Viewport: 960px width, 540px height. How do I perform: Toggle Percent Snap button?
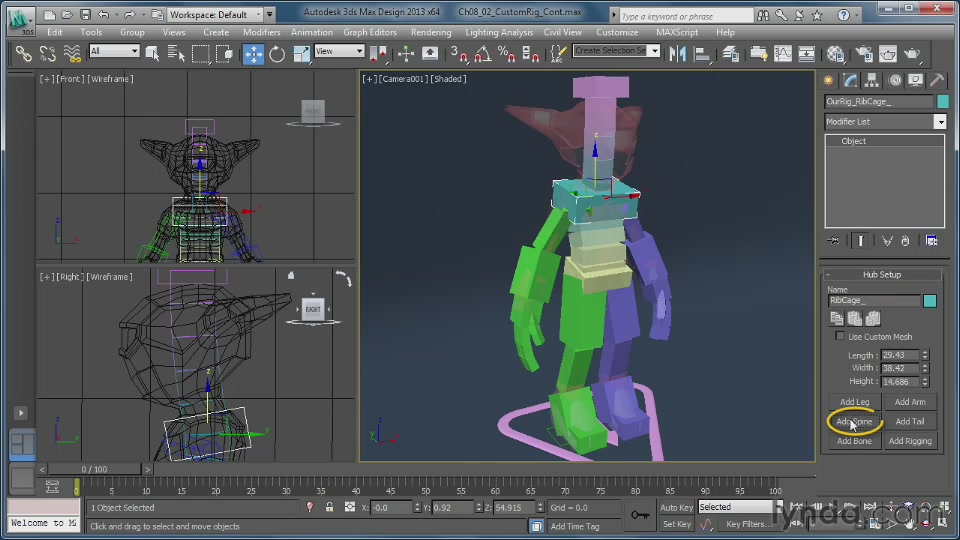(x=506, y=54)
